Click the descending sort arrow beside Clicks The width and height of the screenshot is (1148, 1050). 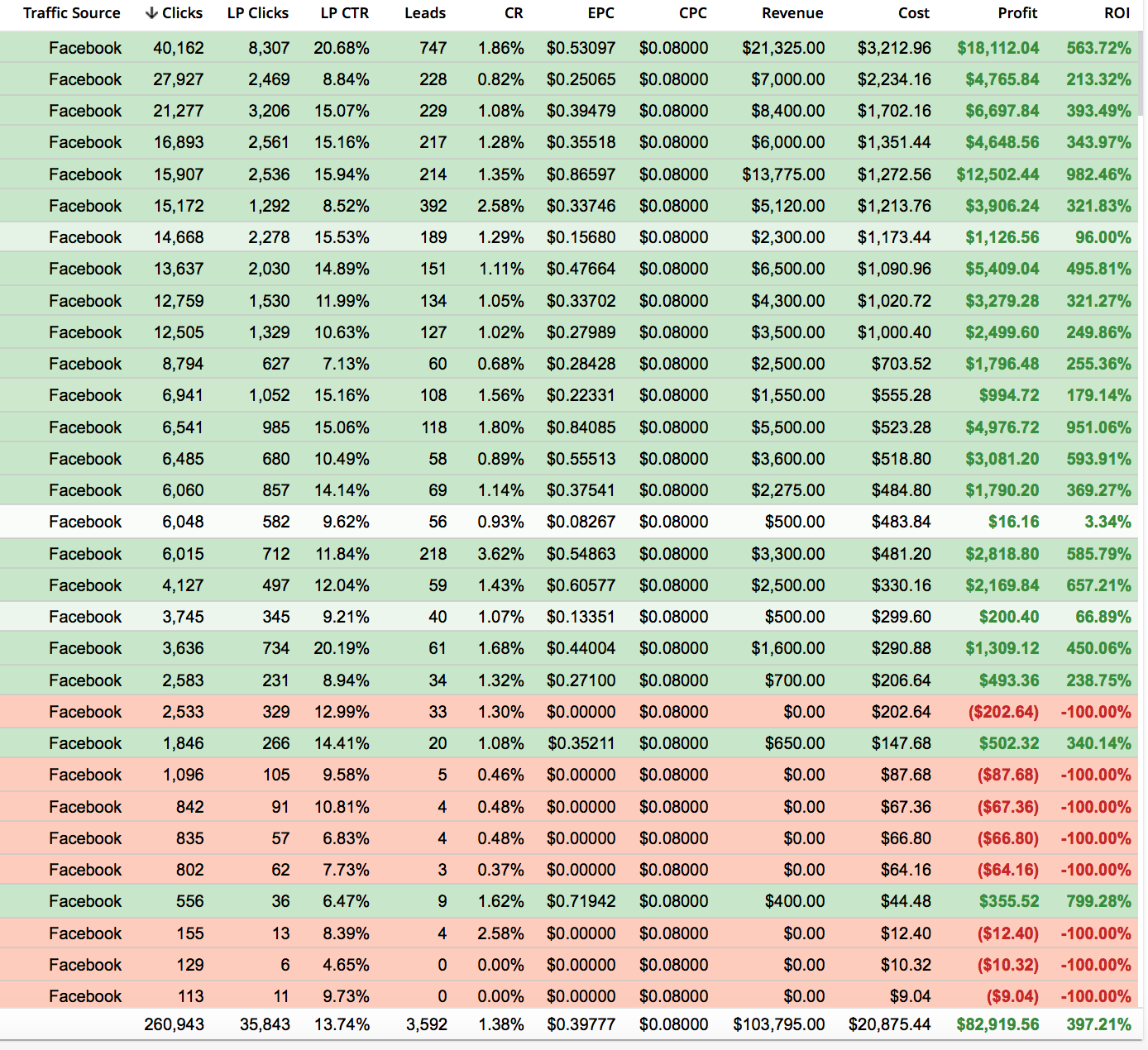pos(151,13)
